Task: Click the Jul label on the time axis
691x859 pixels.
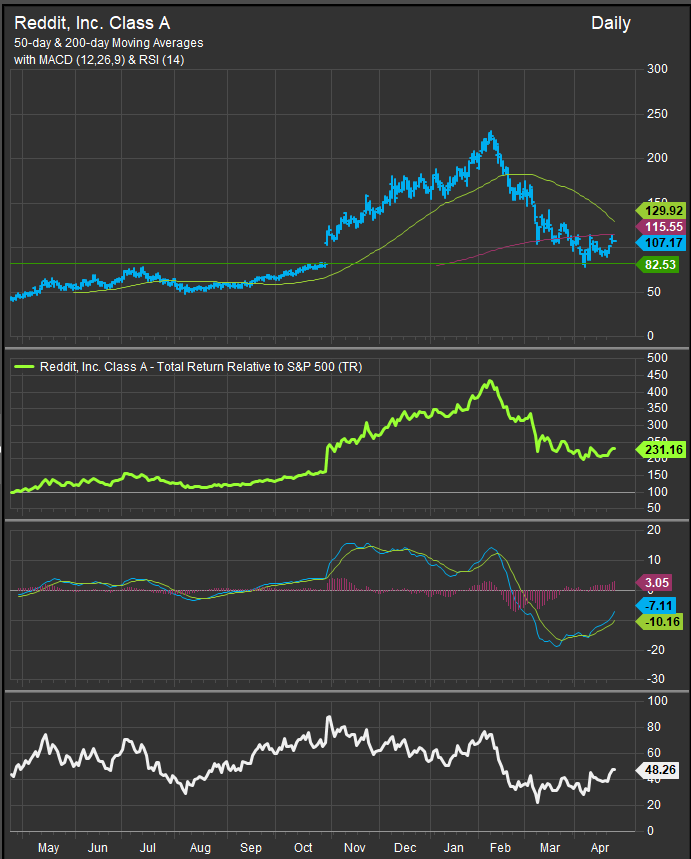Action: (x=147, y=847)
